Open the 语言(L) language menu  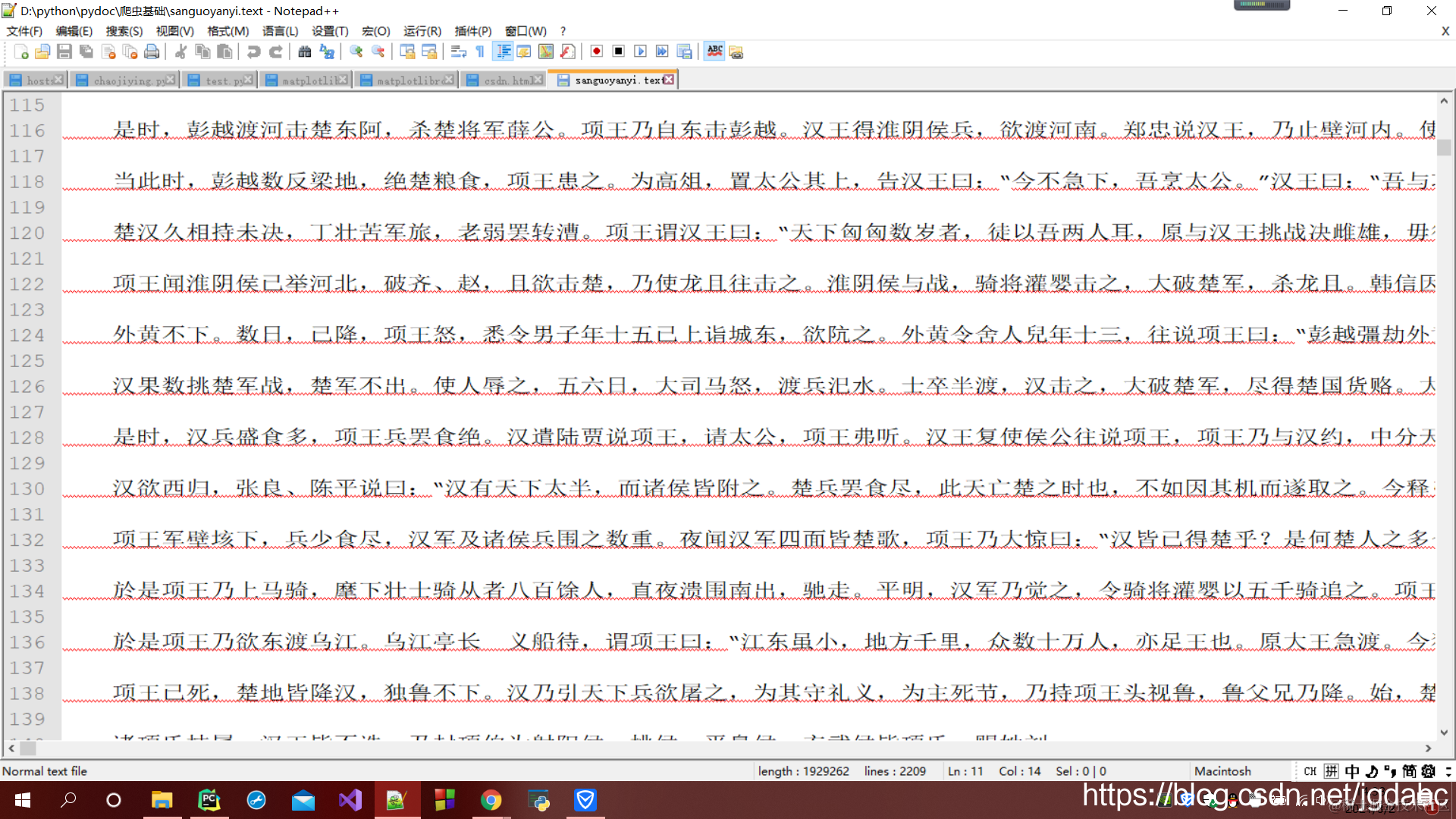tap(280, 31)
